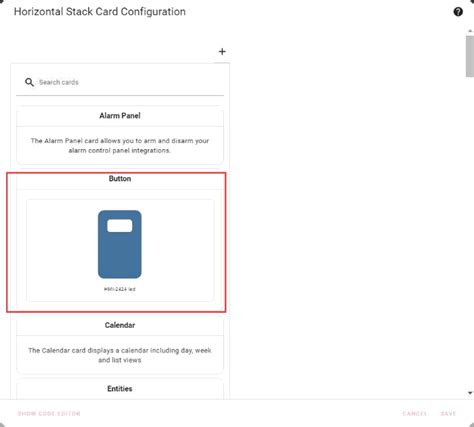Viewport: 474px width, 427px height.
Task: Focus the Search cards field
Action: coord(120,82)
